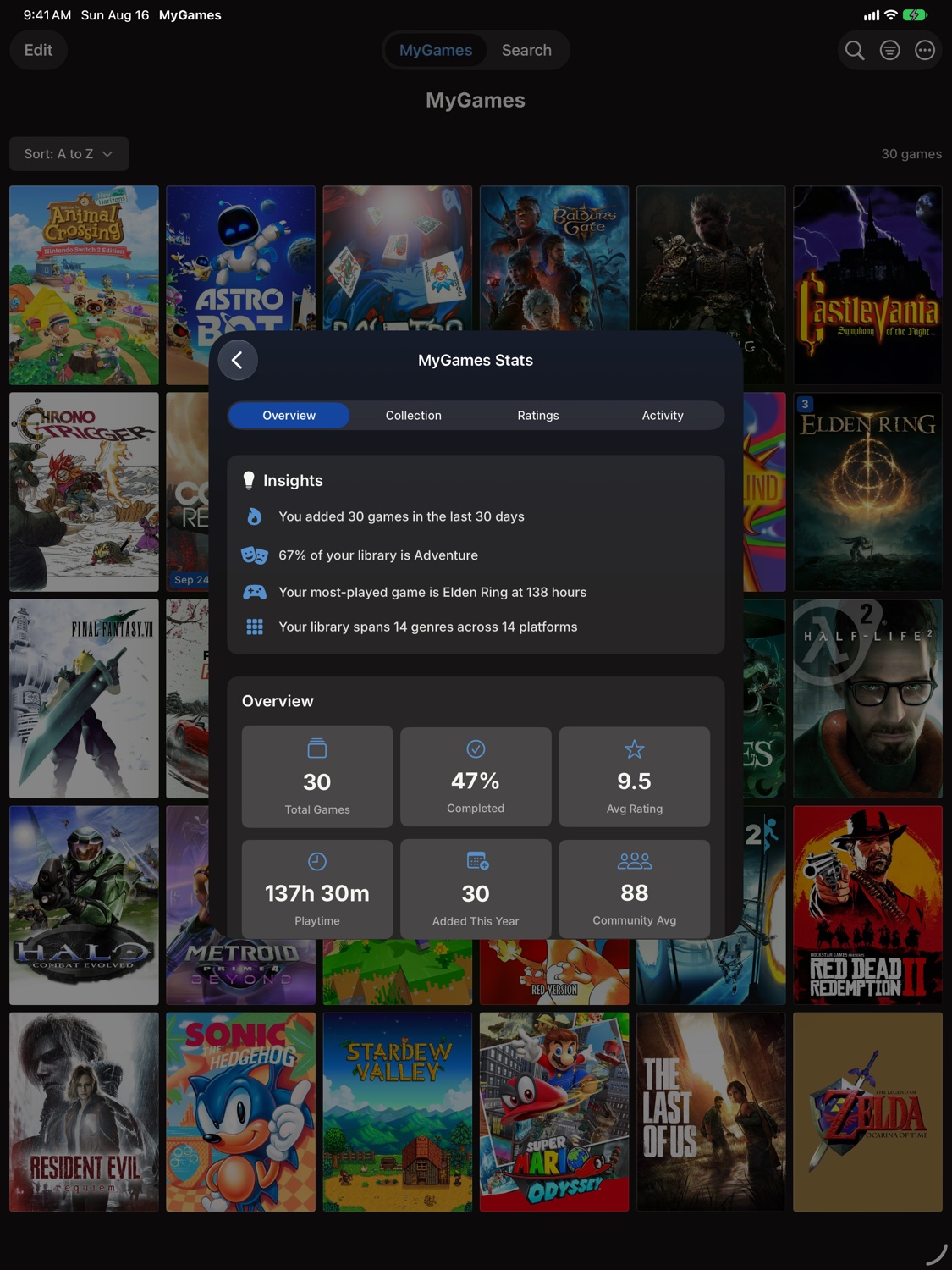Tap the Added This Year calendar icon
The height and width of the screenshot is (1270, 952).
pos(477,861)
